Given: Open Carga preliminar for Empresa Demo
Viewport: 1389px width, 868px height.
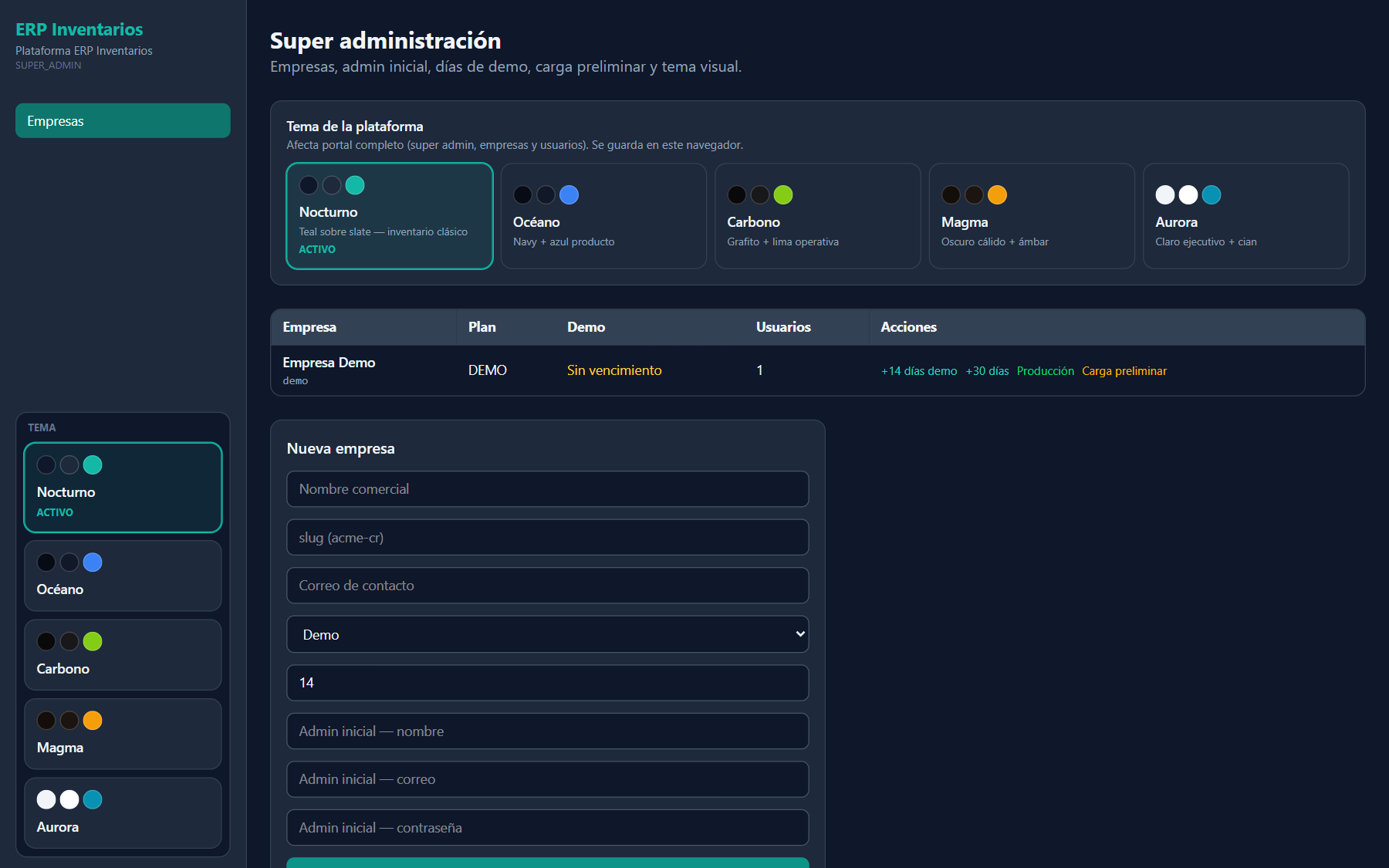Looking at the screenshot, I should pos(1124,371).
